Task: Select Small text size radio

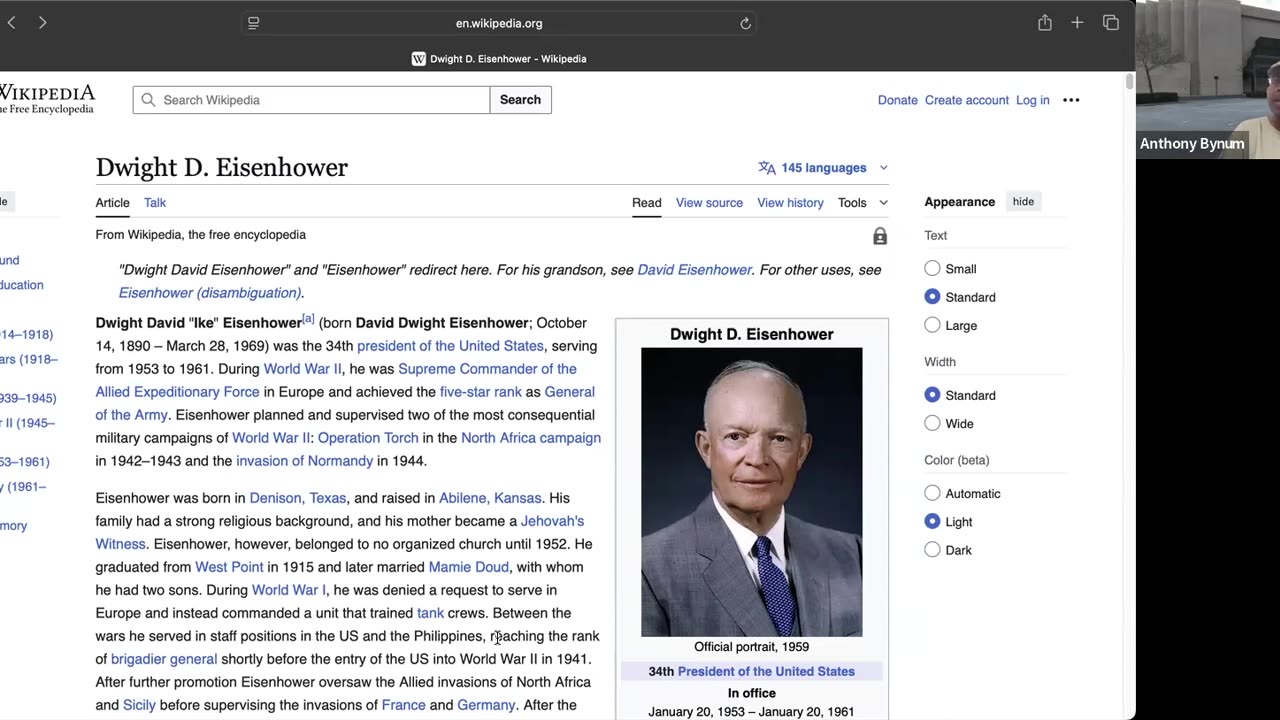Action: pyautogui.click(x=932, y=268)
